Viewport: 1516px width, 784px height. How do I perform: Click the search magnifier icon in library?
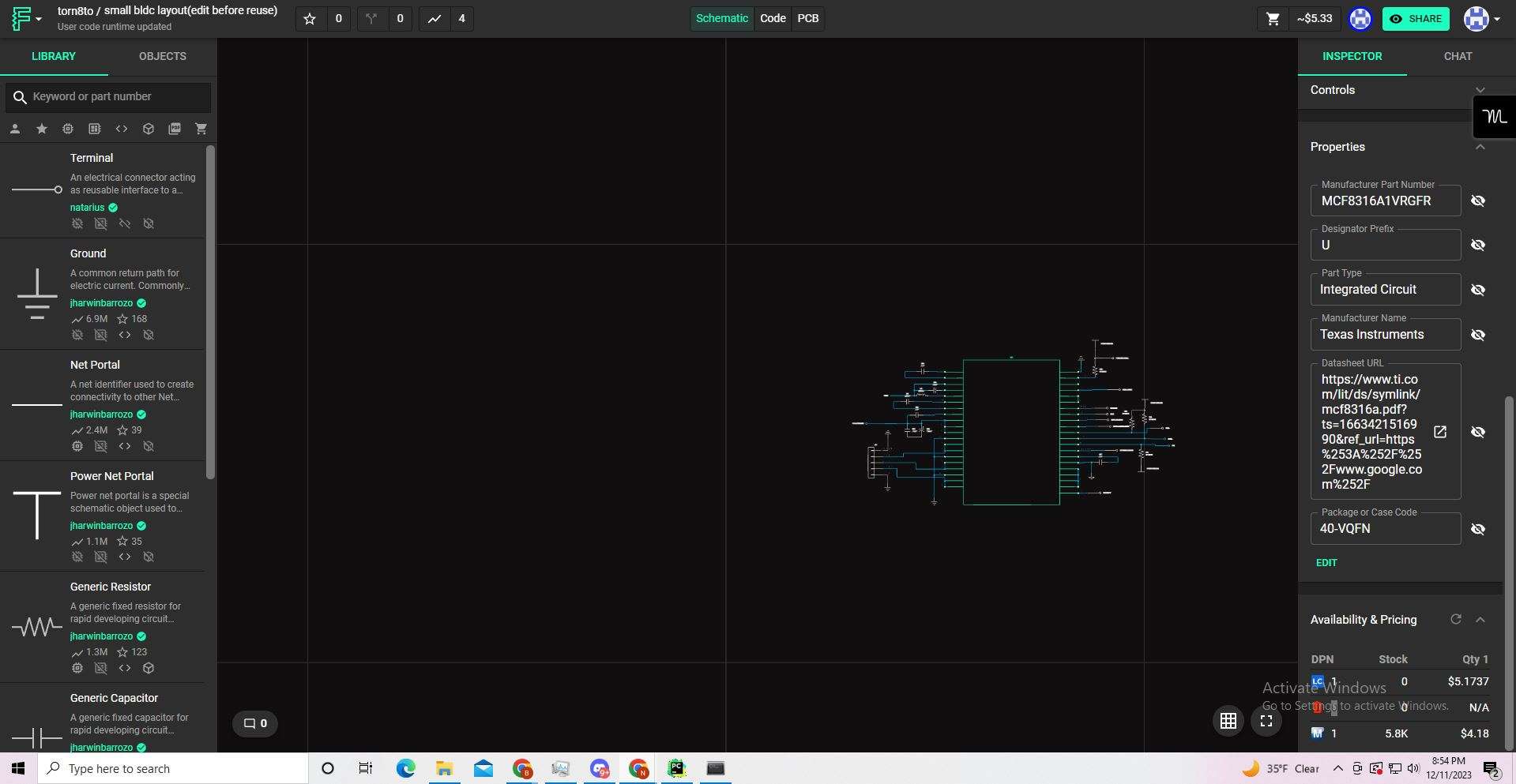[21, 97]
